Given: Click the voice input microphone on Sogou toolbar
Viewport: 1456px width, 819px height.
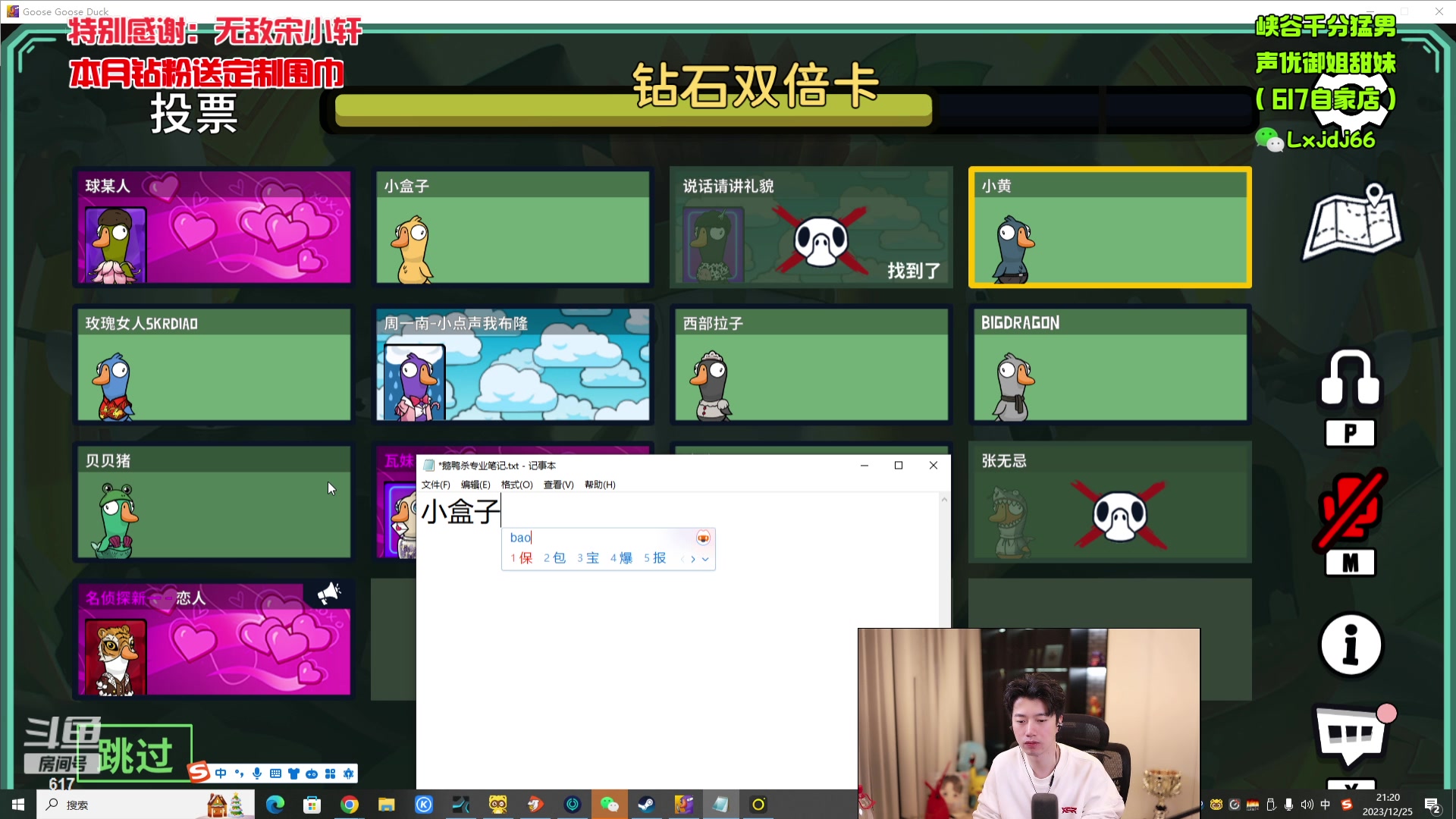Looking at the screenshot, I should click(257, 773).
